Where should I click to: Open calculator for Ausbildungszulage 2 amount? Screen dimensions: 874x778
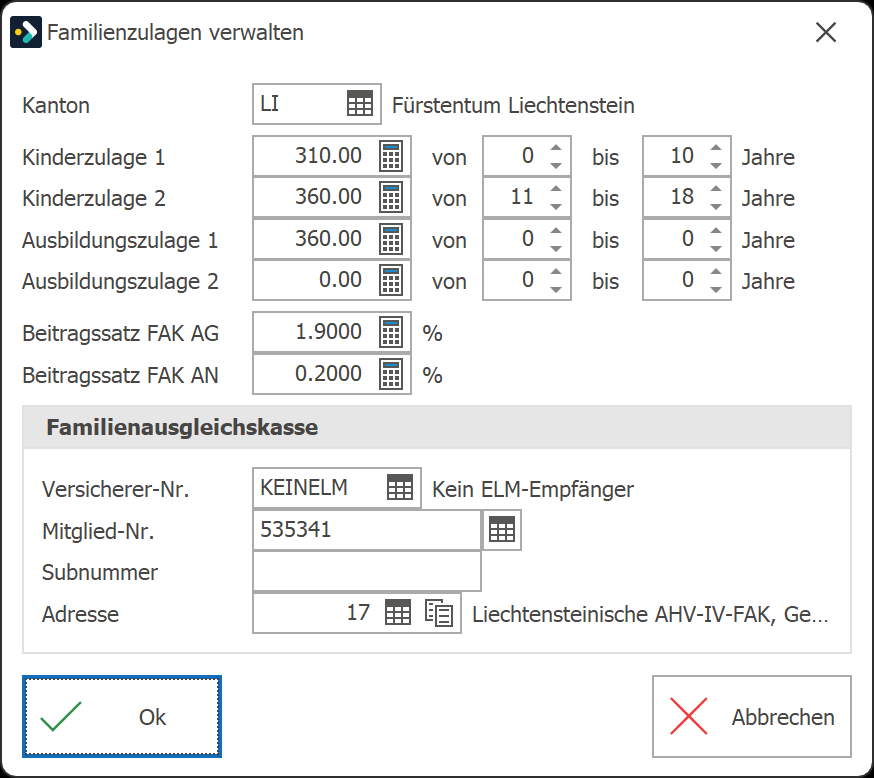[391, 280]
